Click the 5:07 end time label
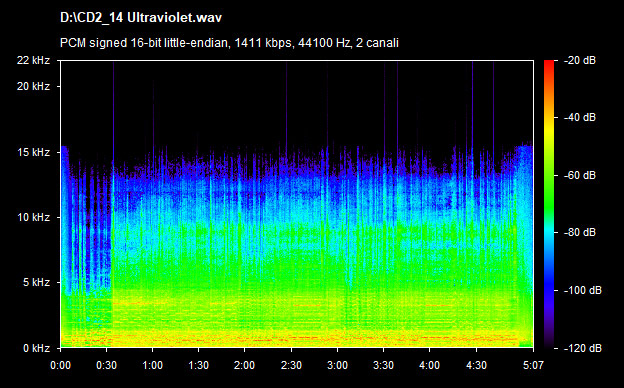624x388 pixels. coord(533,365)
